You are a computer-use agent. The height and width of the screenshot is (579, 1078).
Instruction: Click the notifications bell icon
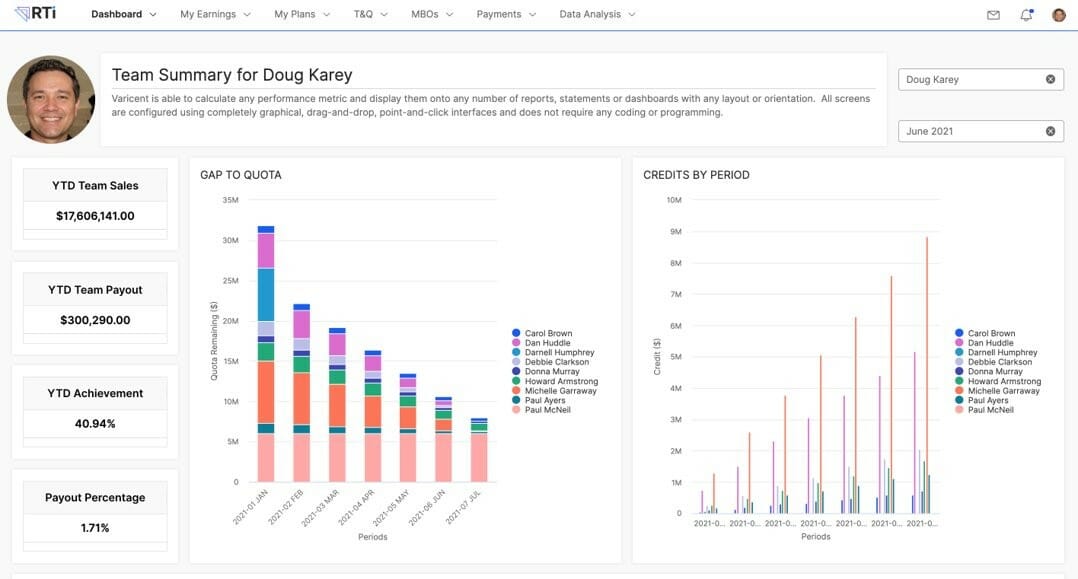click(x=1026, y=15)
